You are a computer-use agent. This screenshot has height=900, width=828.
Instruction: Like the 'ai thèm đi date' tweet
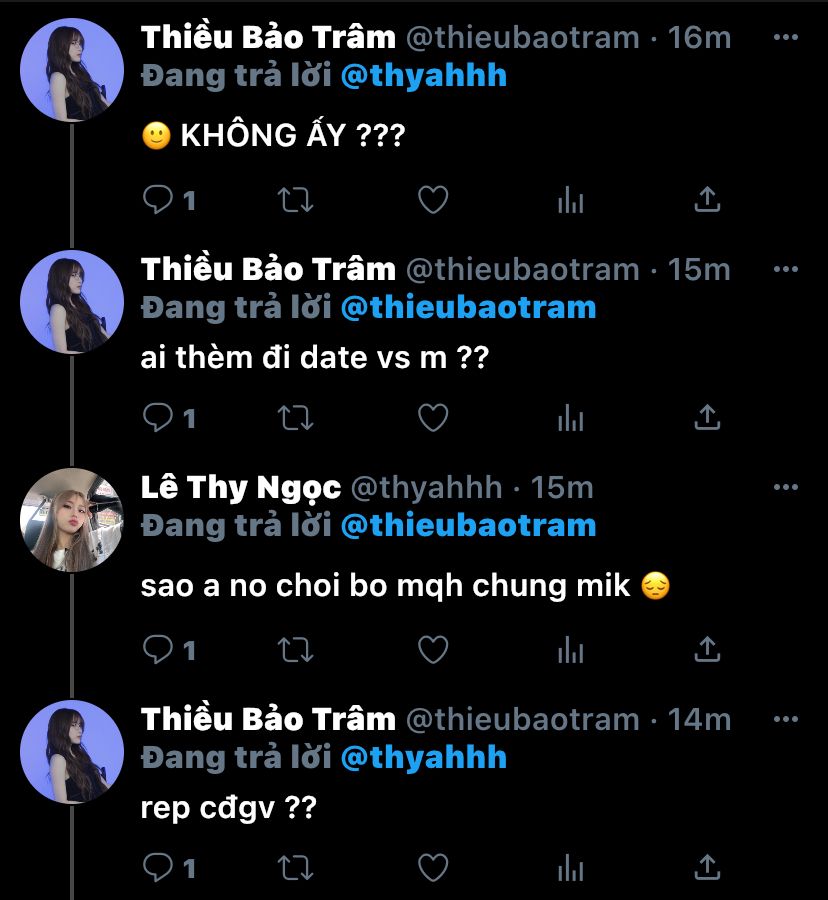tap(432, 417)
